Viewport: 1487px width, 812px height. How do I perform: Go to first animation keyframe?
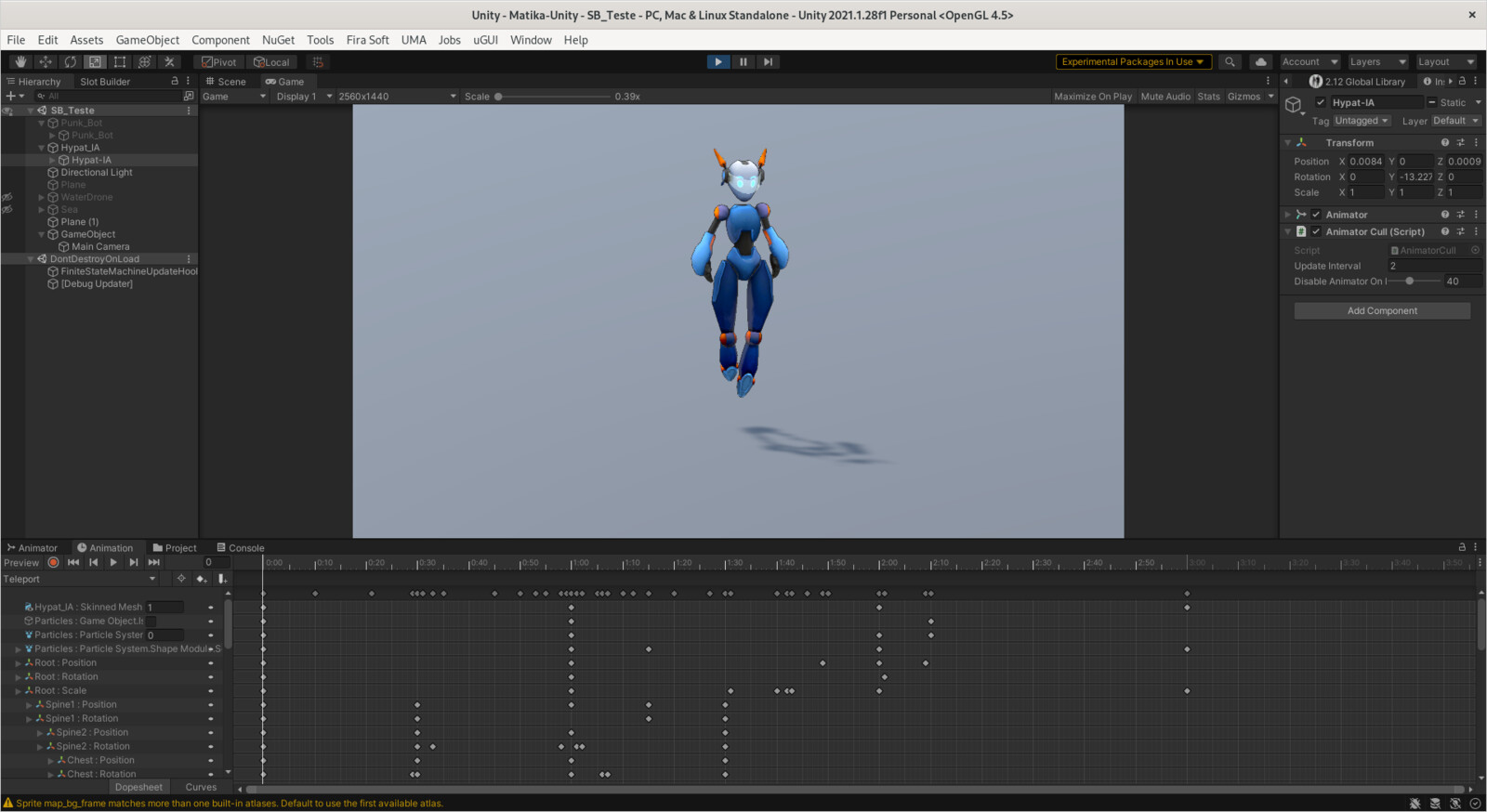click(73, 562)
